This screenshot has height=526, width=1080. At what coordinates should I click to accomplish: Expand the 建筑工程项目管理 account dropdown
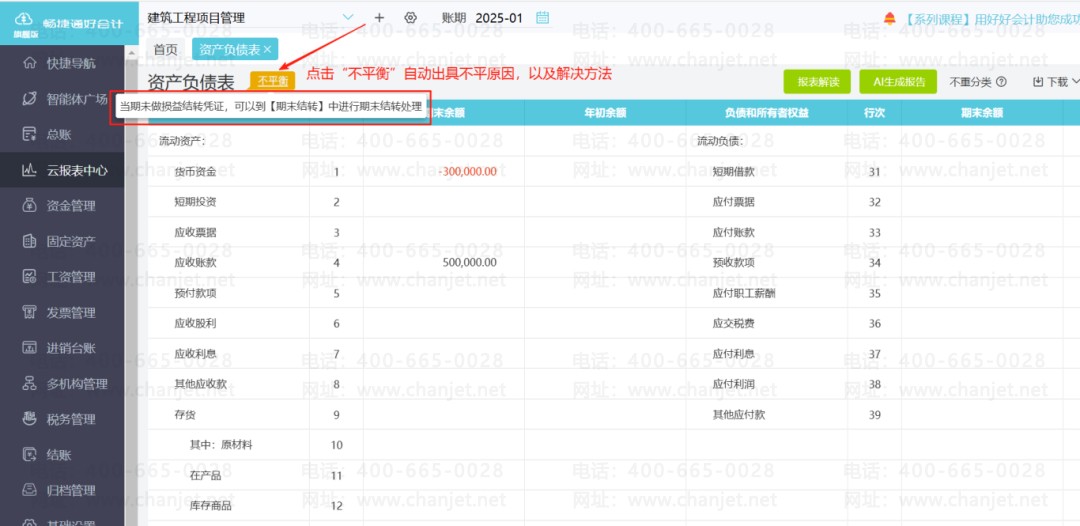pos(348,17)
